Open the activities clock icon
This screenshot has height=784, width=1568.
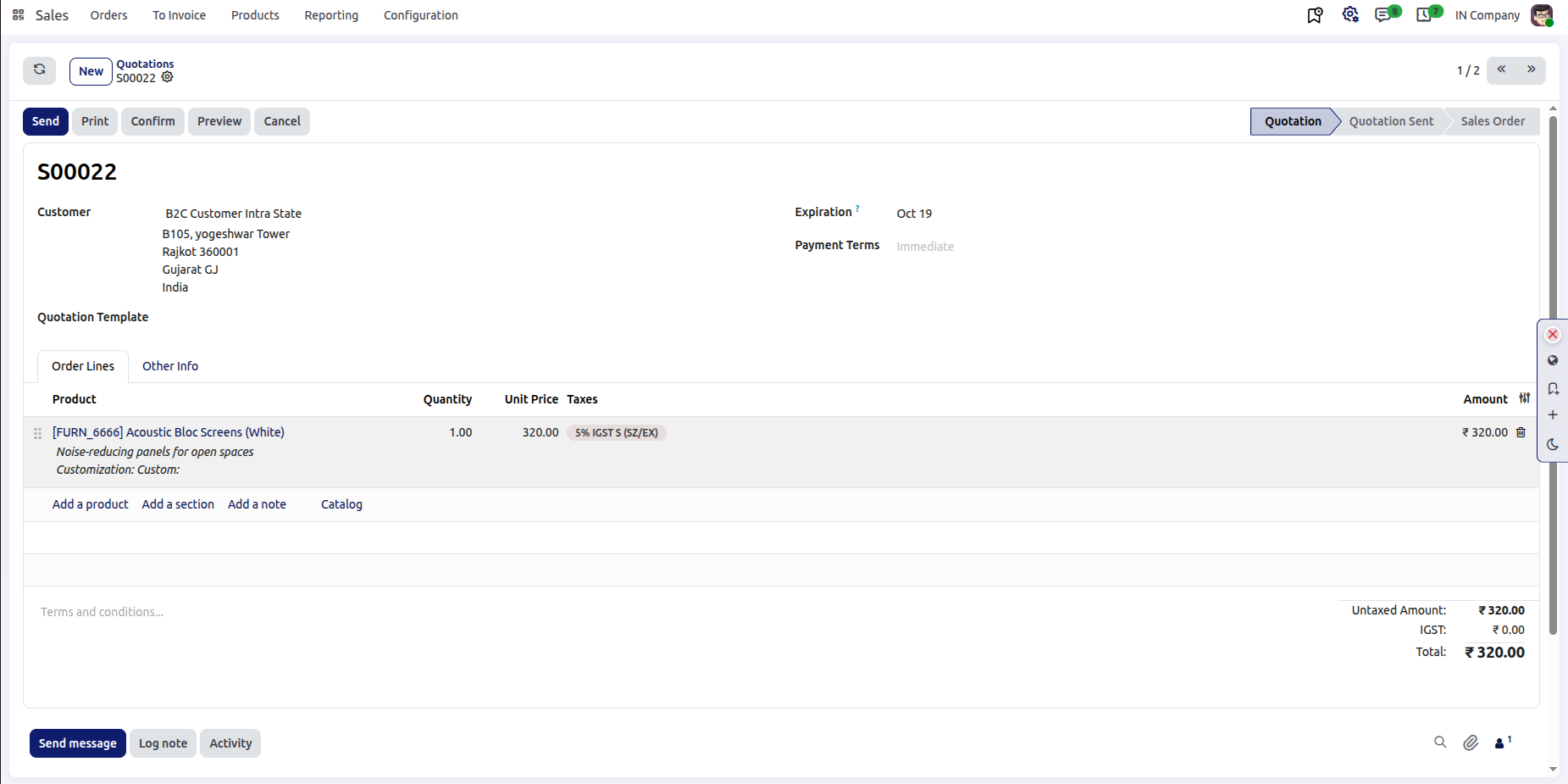(1424, 15)
